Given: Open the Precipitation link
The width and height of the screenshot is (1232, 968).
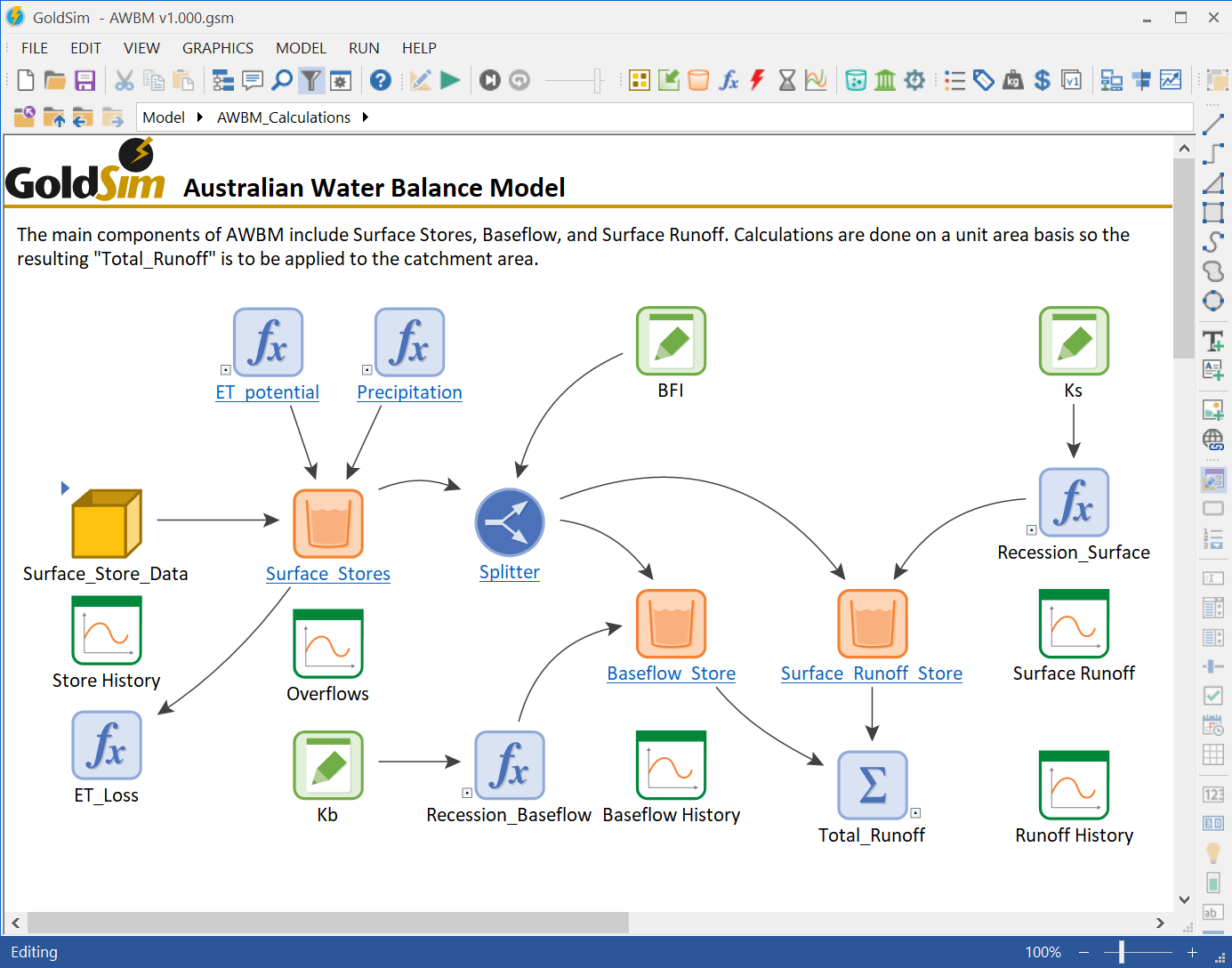Looking at the screenshot, I should point(409,392).
